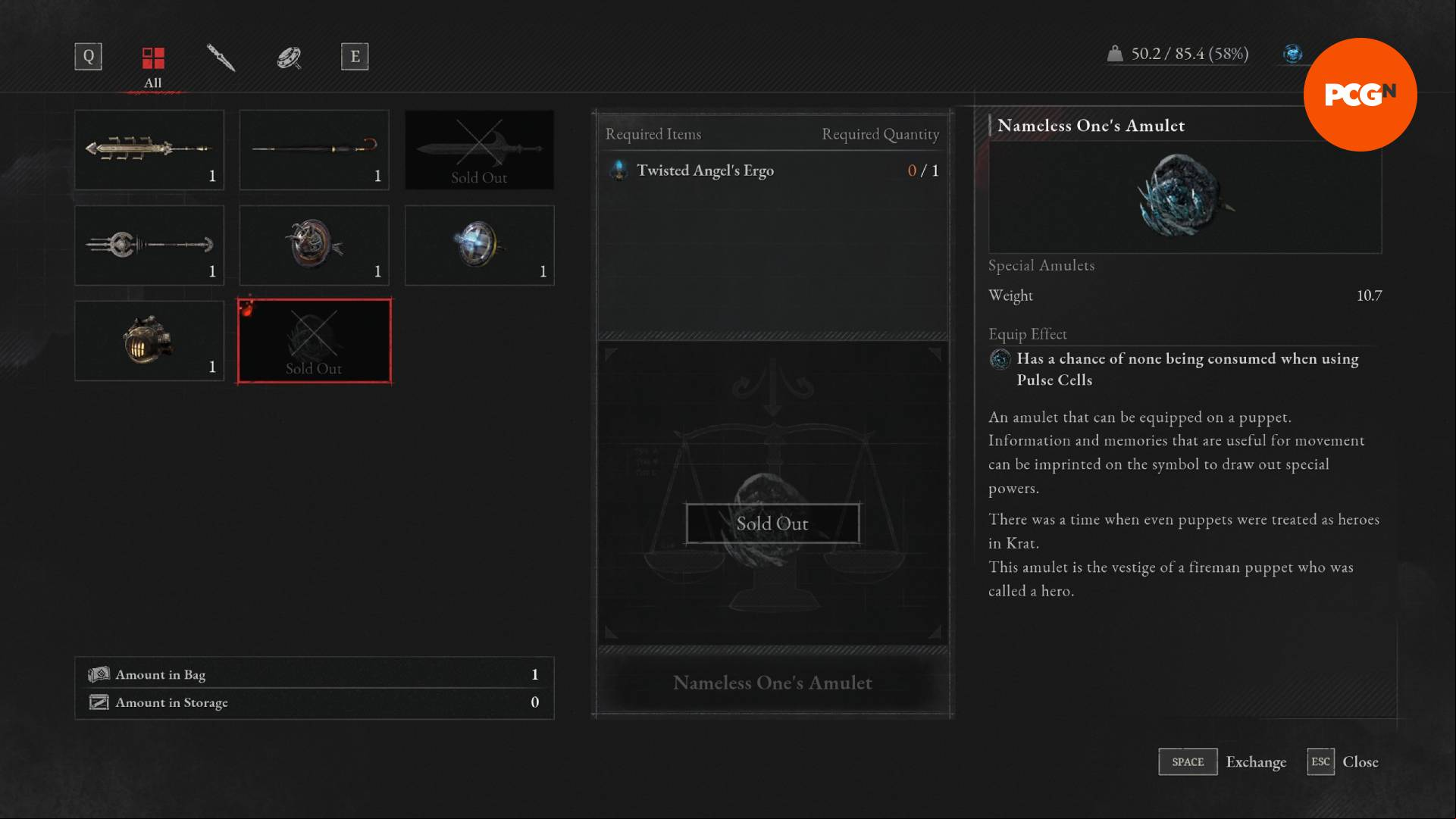
Task: Click the Nameless One's Amulet title heading
Action: pos(1091,126)
